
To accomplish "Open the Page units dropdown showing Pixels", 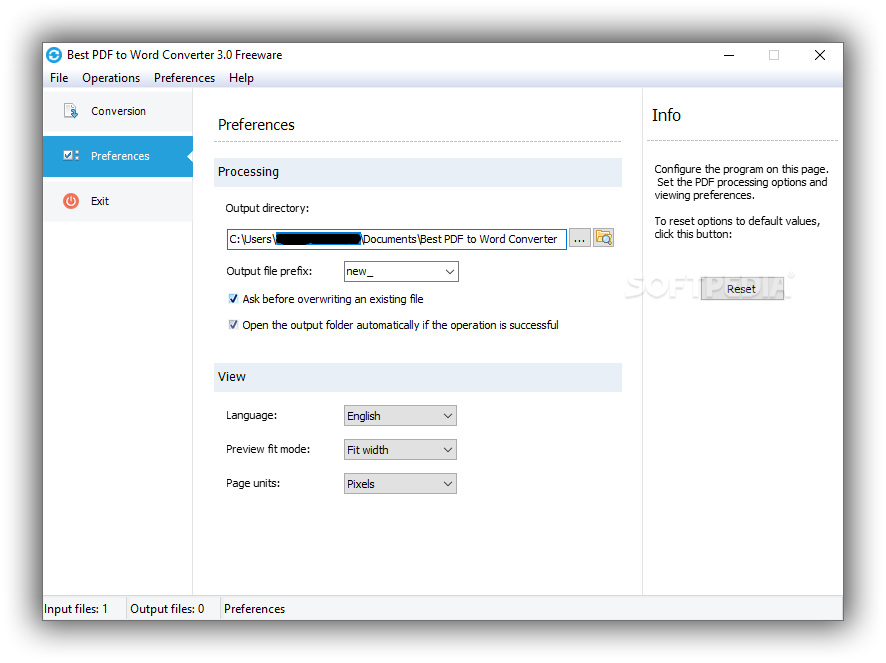I will [x=400, y=483].
